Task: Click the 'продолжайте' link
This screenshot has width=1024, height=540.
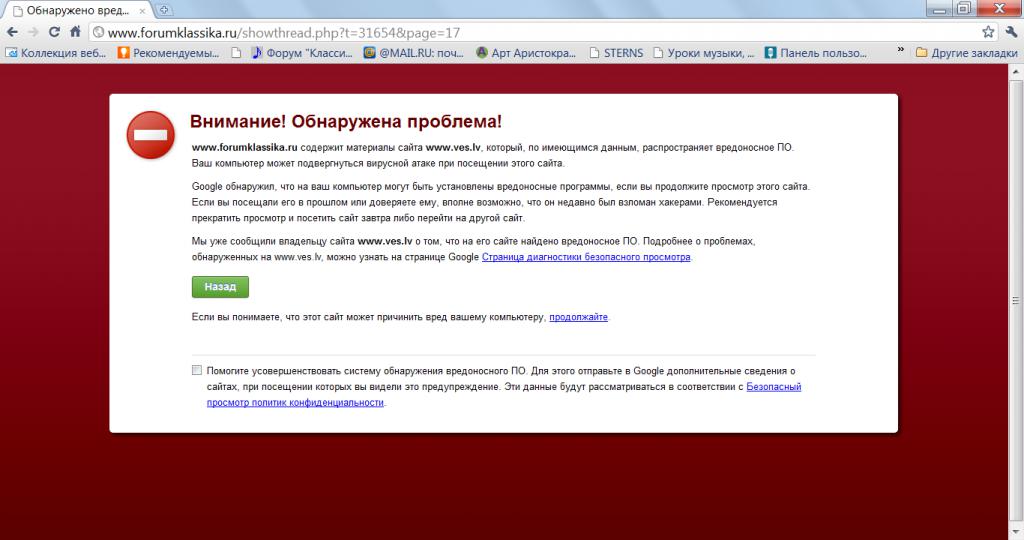Action: (578, 317)
